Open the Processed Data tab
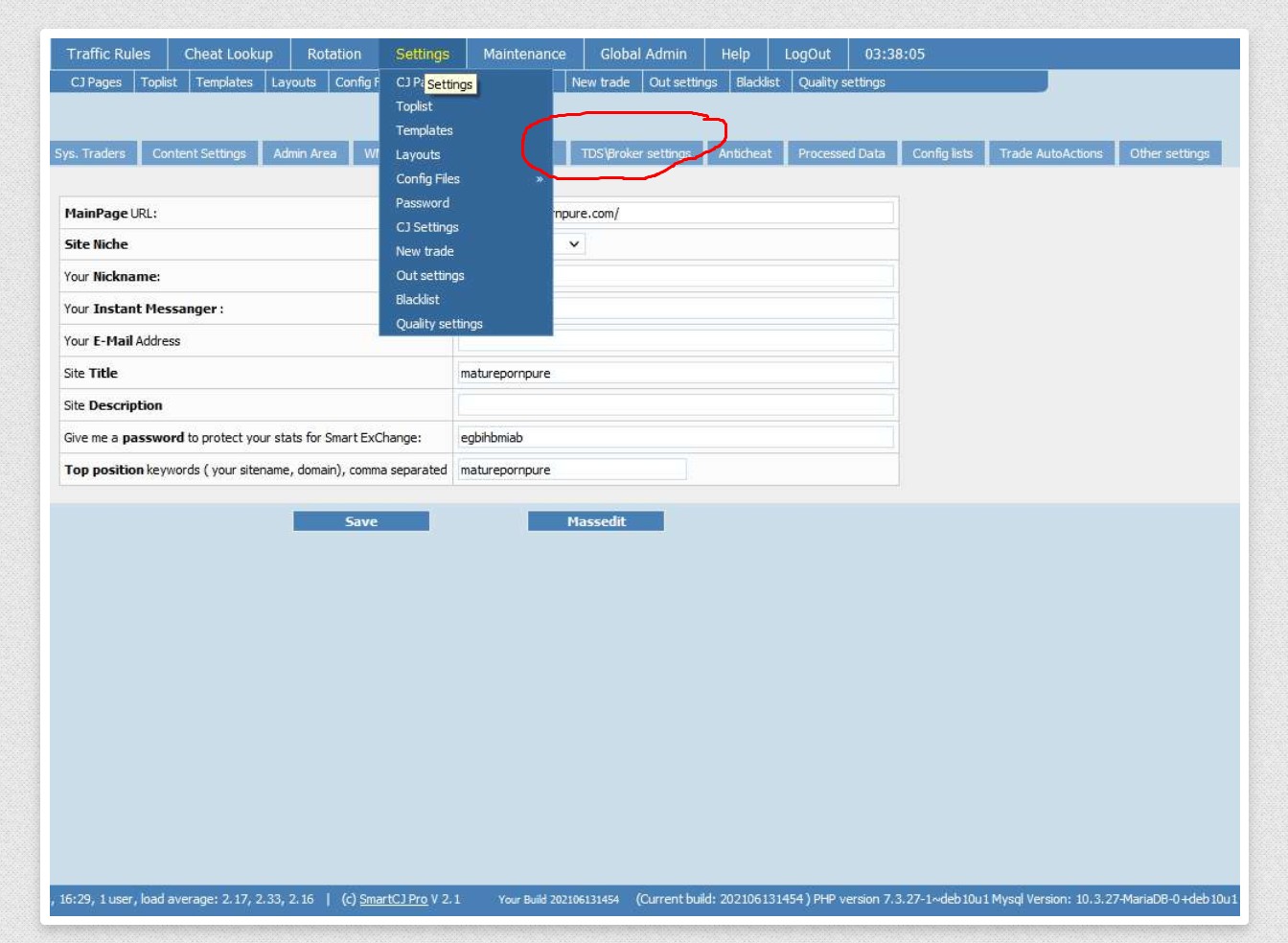This screenshot has width=1288, height=943. [841, 153]
